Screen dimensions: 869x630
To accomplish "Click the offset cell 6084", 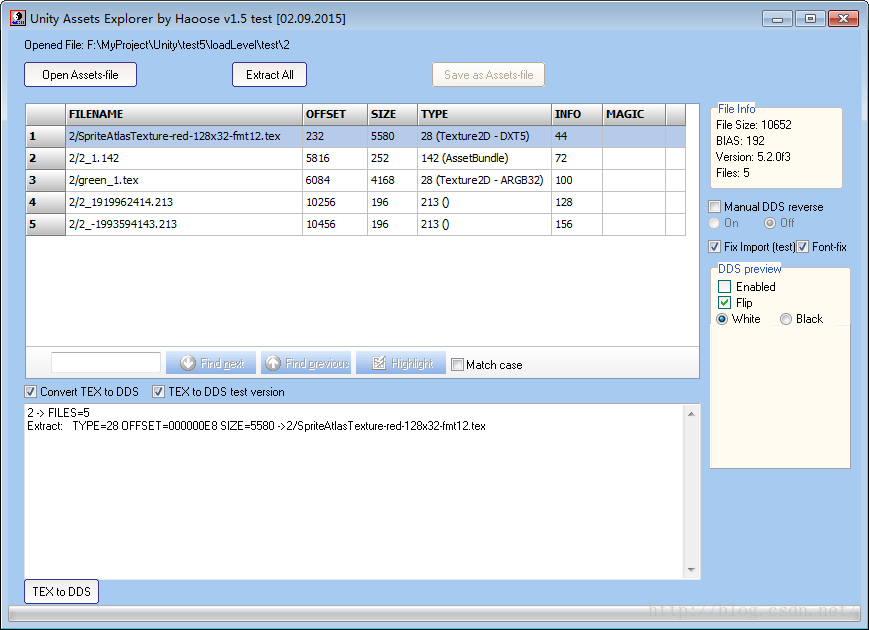I will [335, 181].
